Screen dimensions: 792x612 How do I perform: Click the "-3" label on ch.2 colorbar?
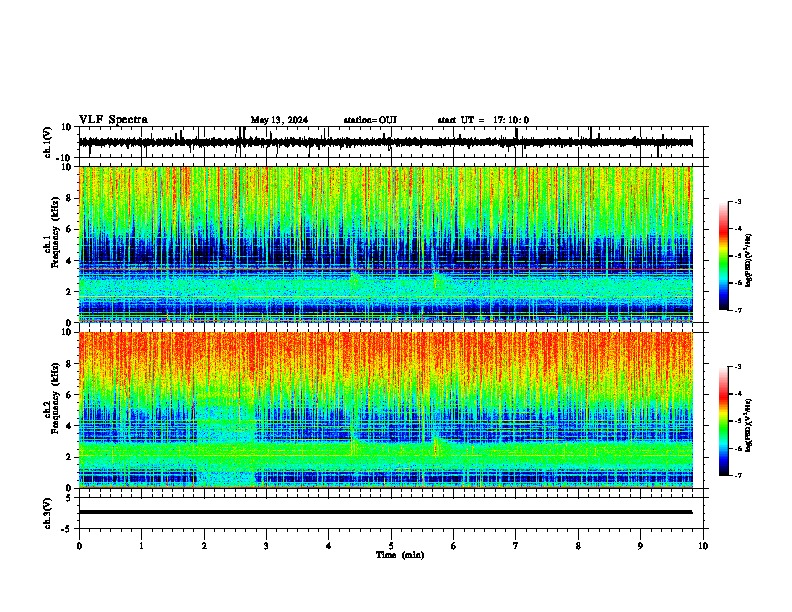click(737, 367)
